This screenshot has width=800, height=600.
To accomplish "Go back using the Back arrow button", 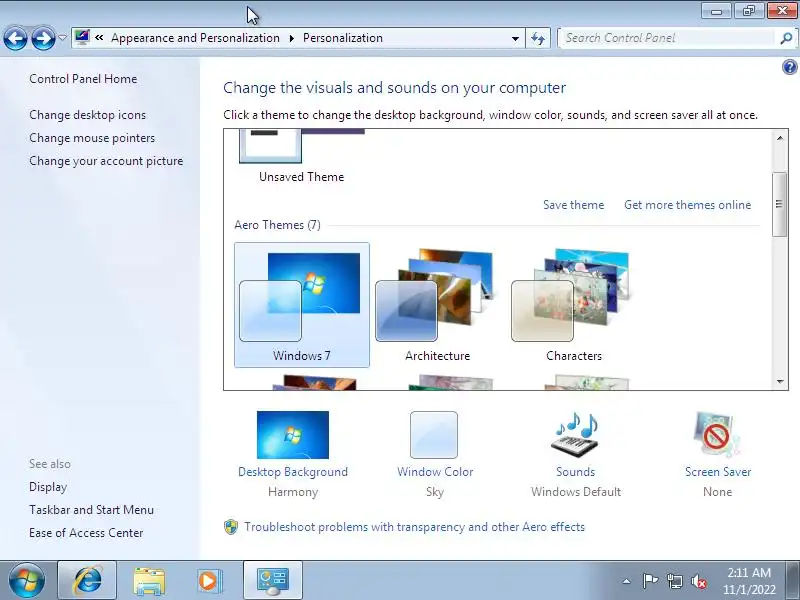I will coord(15,38).
